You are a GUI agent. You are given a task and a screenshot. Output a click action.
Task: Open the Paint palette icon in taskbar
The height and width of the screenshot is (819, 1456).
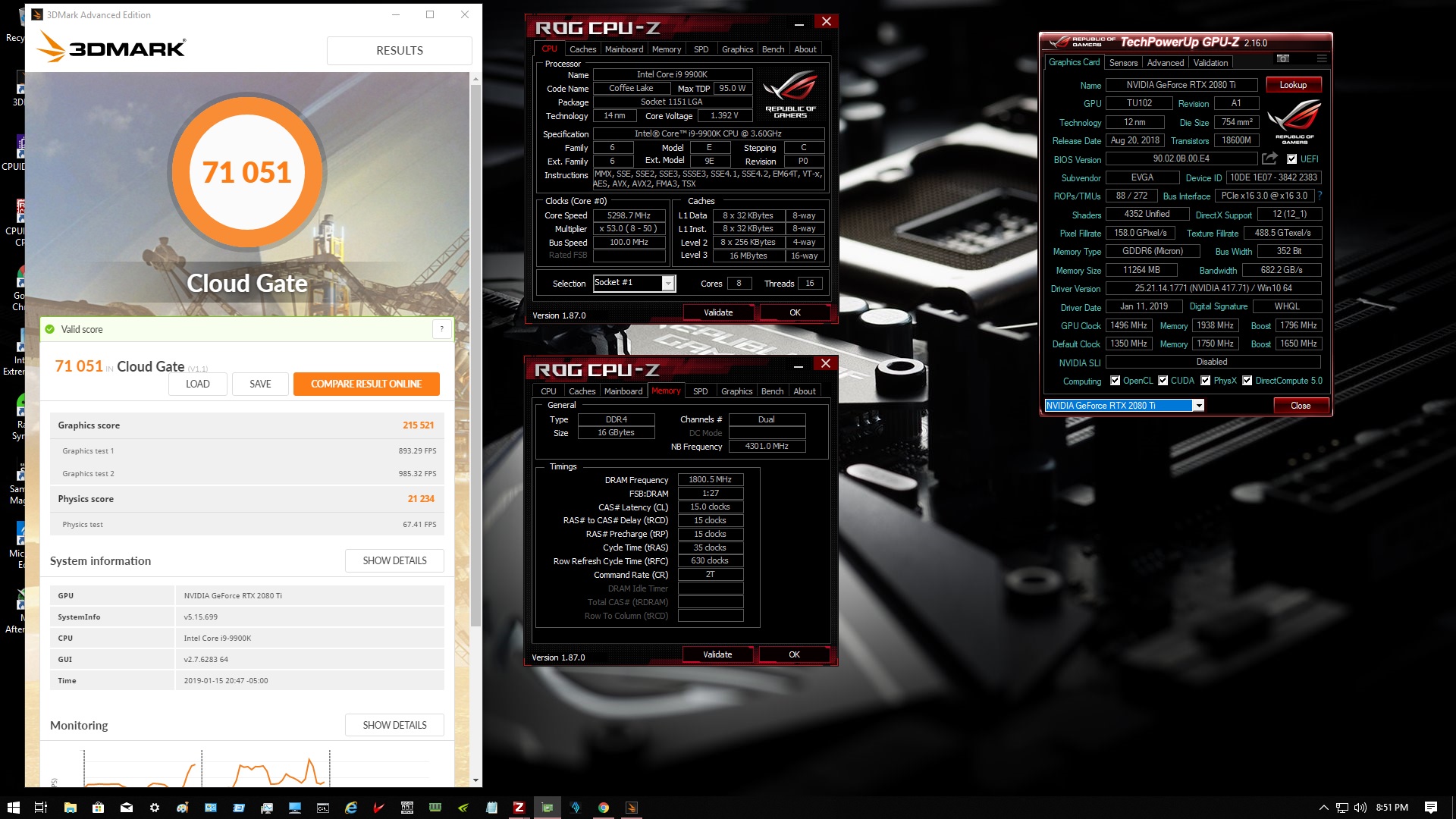click(182, 808)
